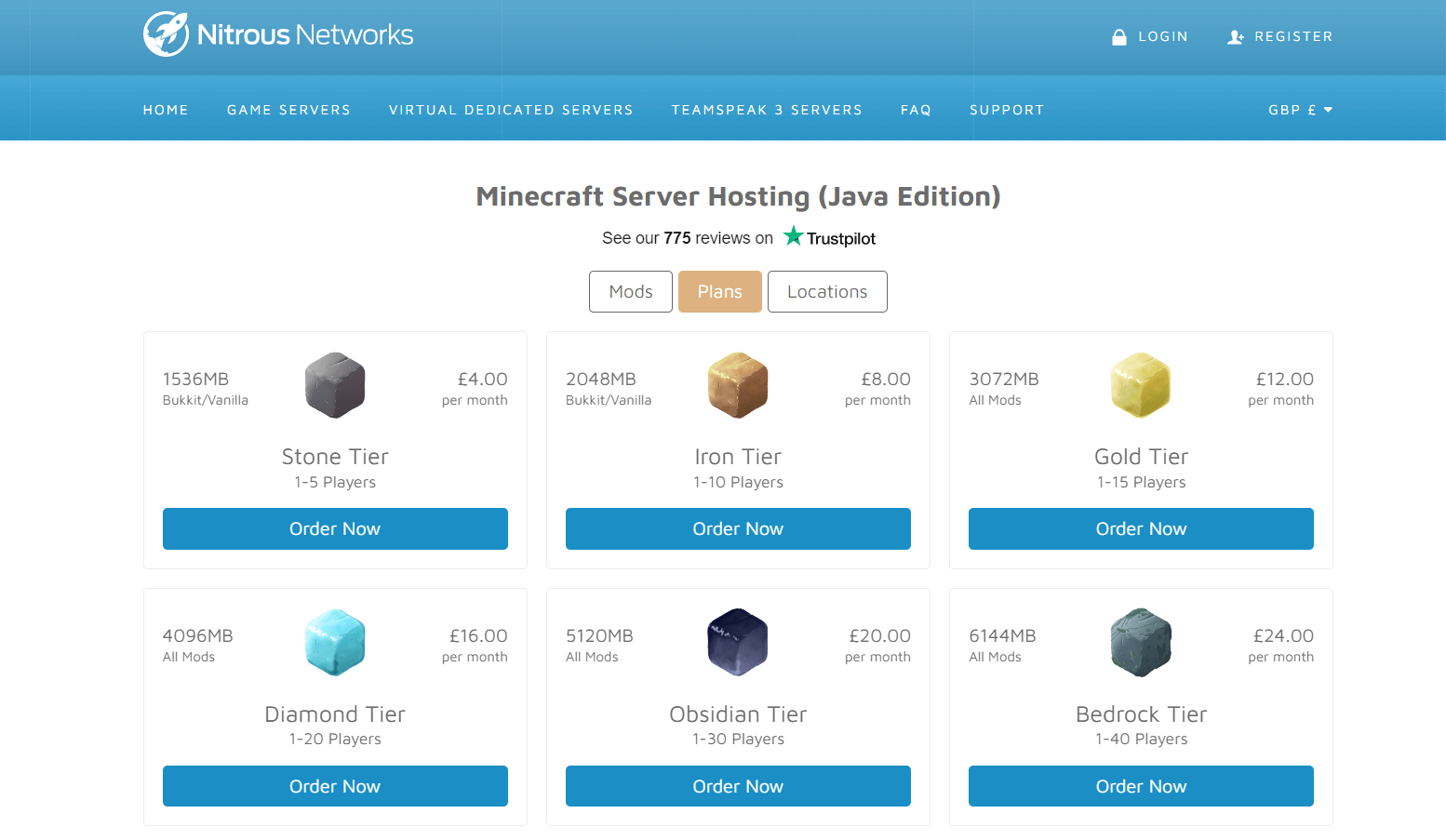The width and height of the screenshot is (1446, 840).
Task: Click the Obsidian Tier title
Action: (738, 714)
